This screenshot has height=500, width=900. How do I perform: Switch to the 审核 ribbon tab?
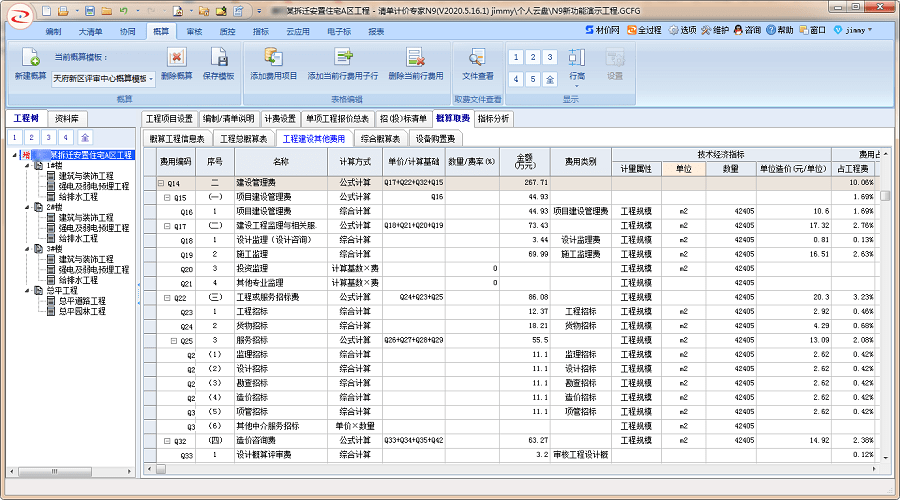coord(193,31)
